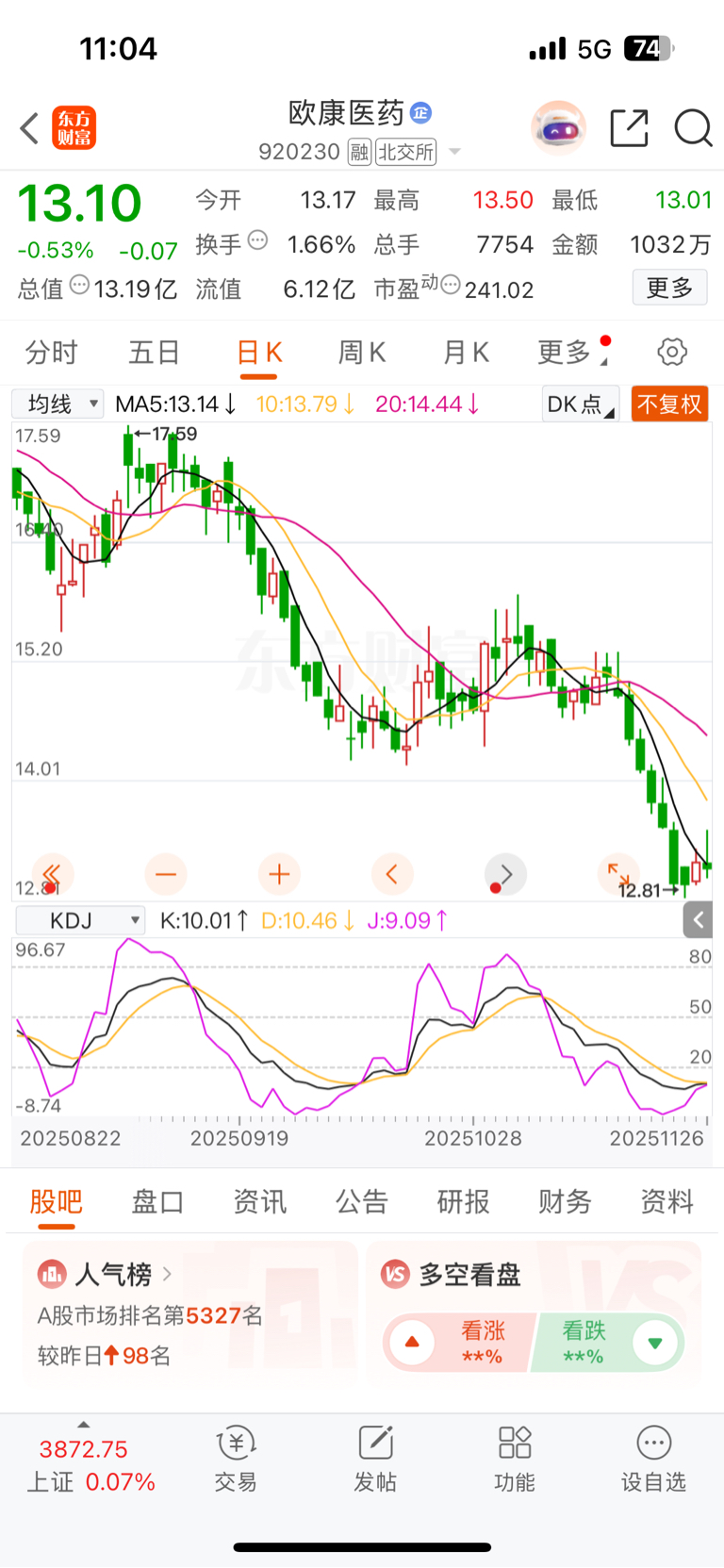Switch to the 盘口 tab
This screenshot has width=724, height=1568.
157,1201
